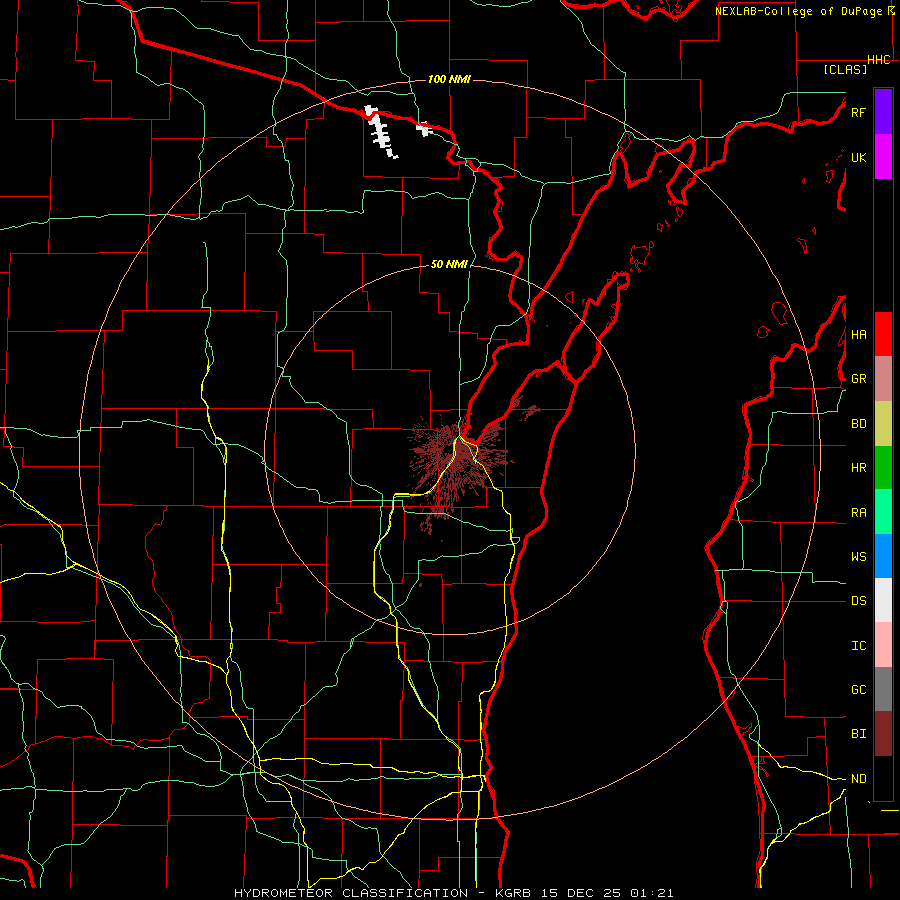Viewport: 900px width, 900px height.
Task: Click the 'HA' legend label
Action: tap(859, 335)
